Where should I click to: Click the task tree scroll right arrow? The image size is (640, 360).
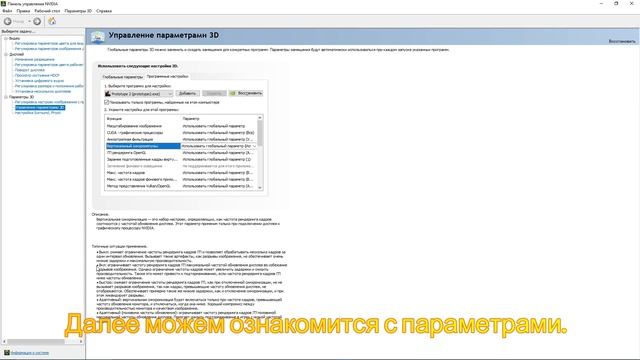coord(81,341)
